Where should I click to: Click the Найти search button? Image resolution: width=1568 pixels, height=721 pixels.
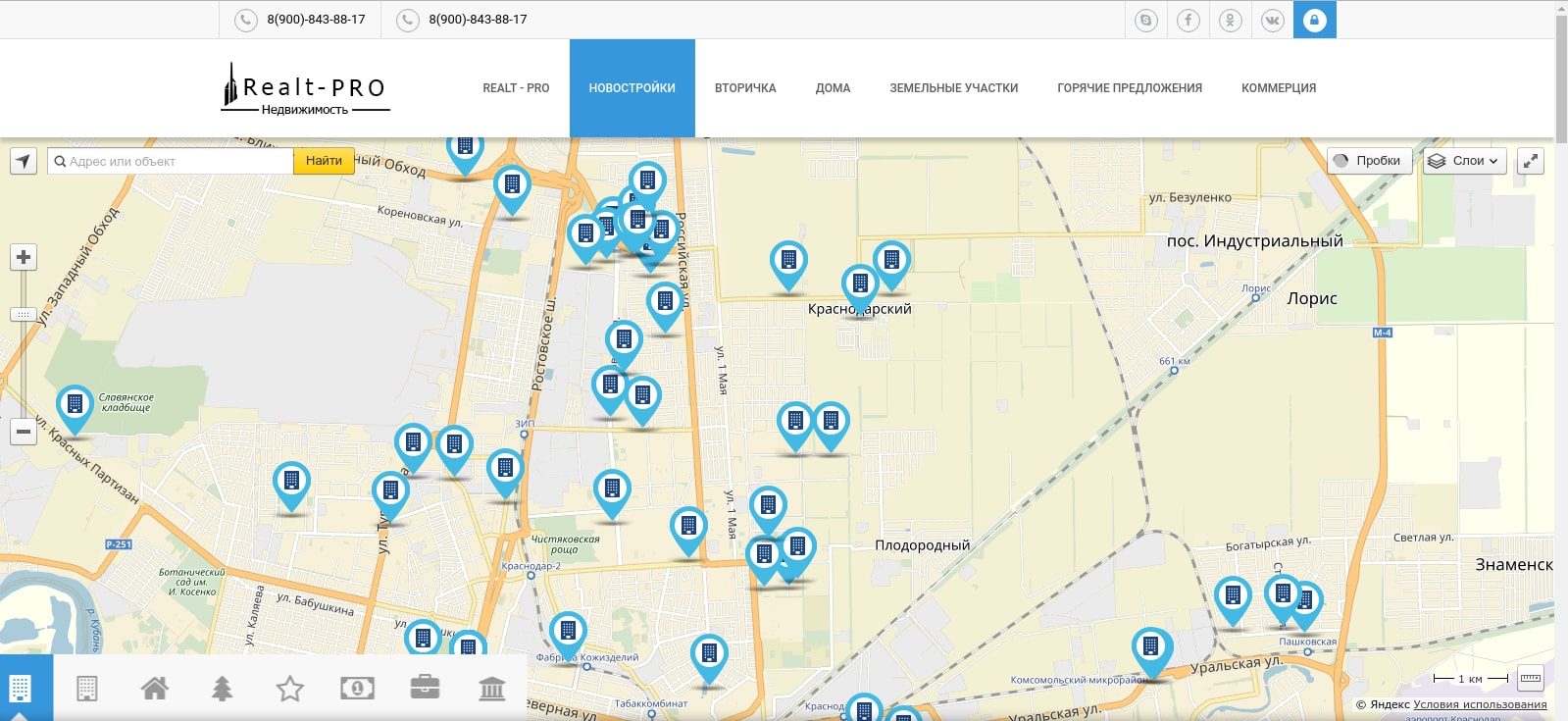(x=324, y=161)
